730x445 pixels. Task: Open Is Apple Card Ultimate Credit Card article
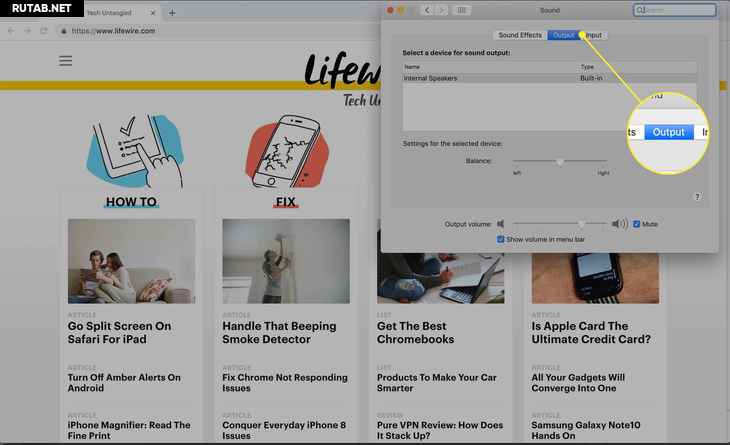(591, 333)
